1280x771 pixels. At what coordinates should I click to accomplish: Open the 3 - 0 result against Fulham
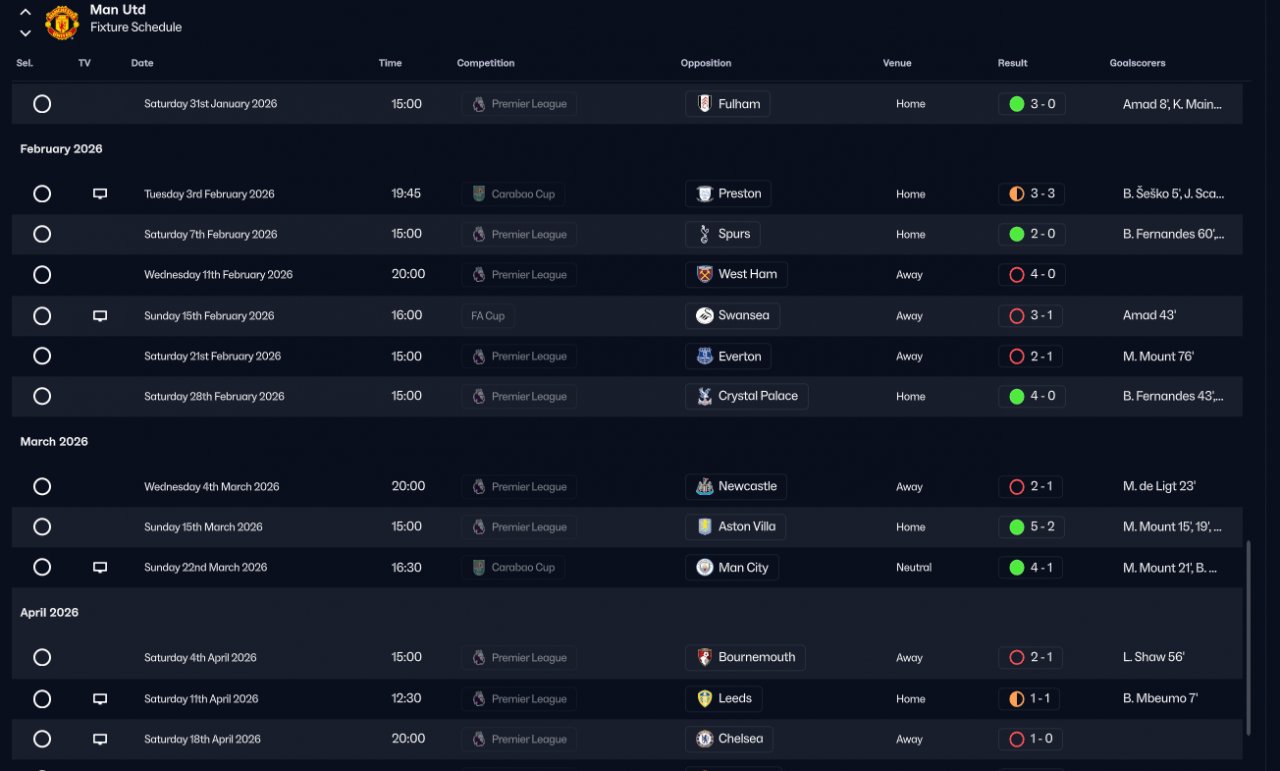[1032, 104]
